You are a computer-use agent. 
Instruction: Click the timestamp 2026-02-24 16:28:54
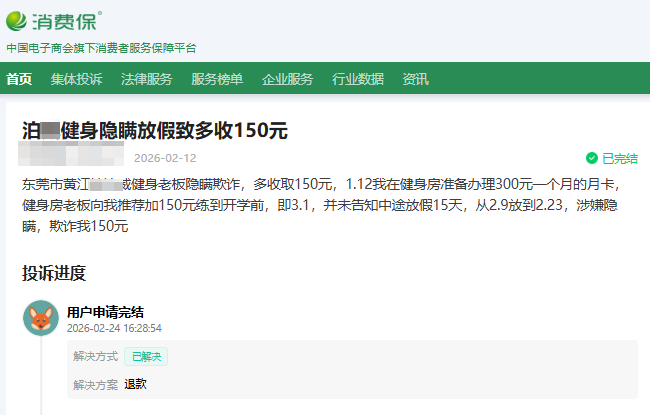(x=114, y=328)
